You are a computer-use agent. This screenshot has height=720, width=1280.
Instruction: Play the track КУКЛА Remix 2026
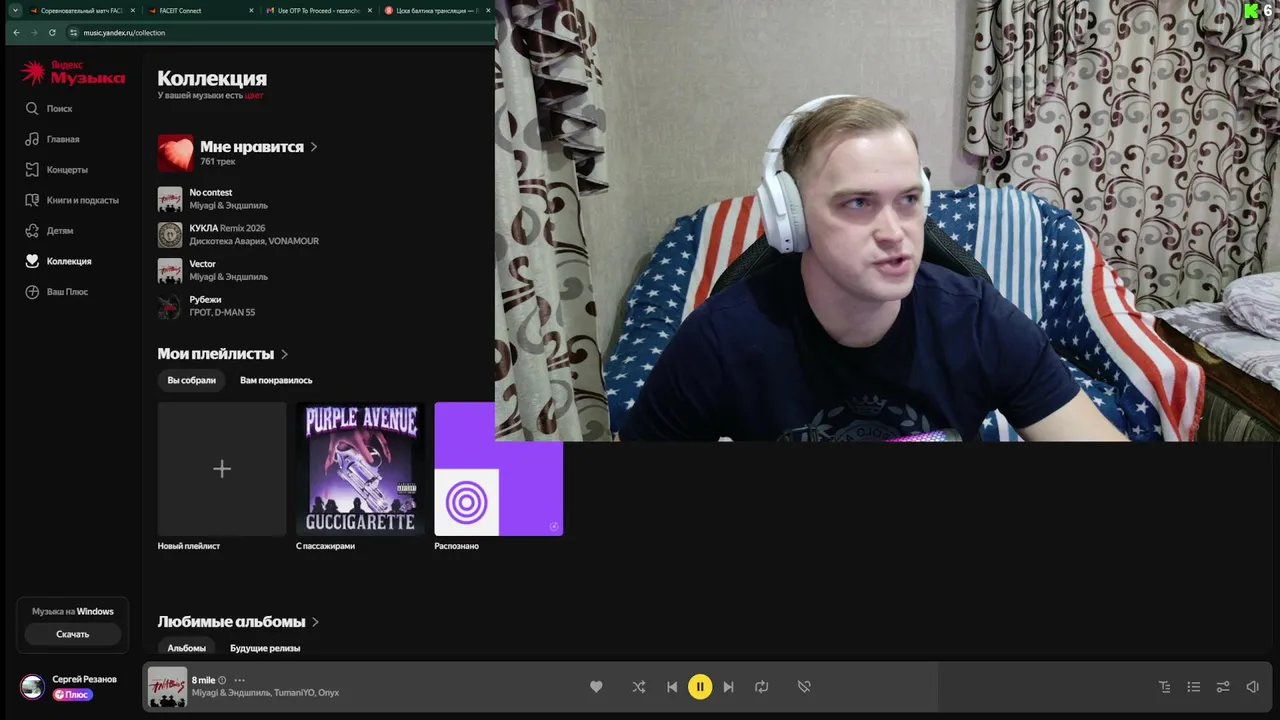[227, 228]
